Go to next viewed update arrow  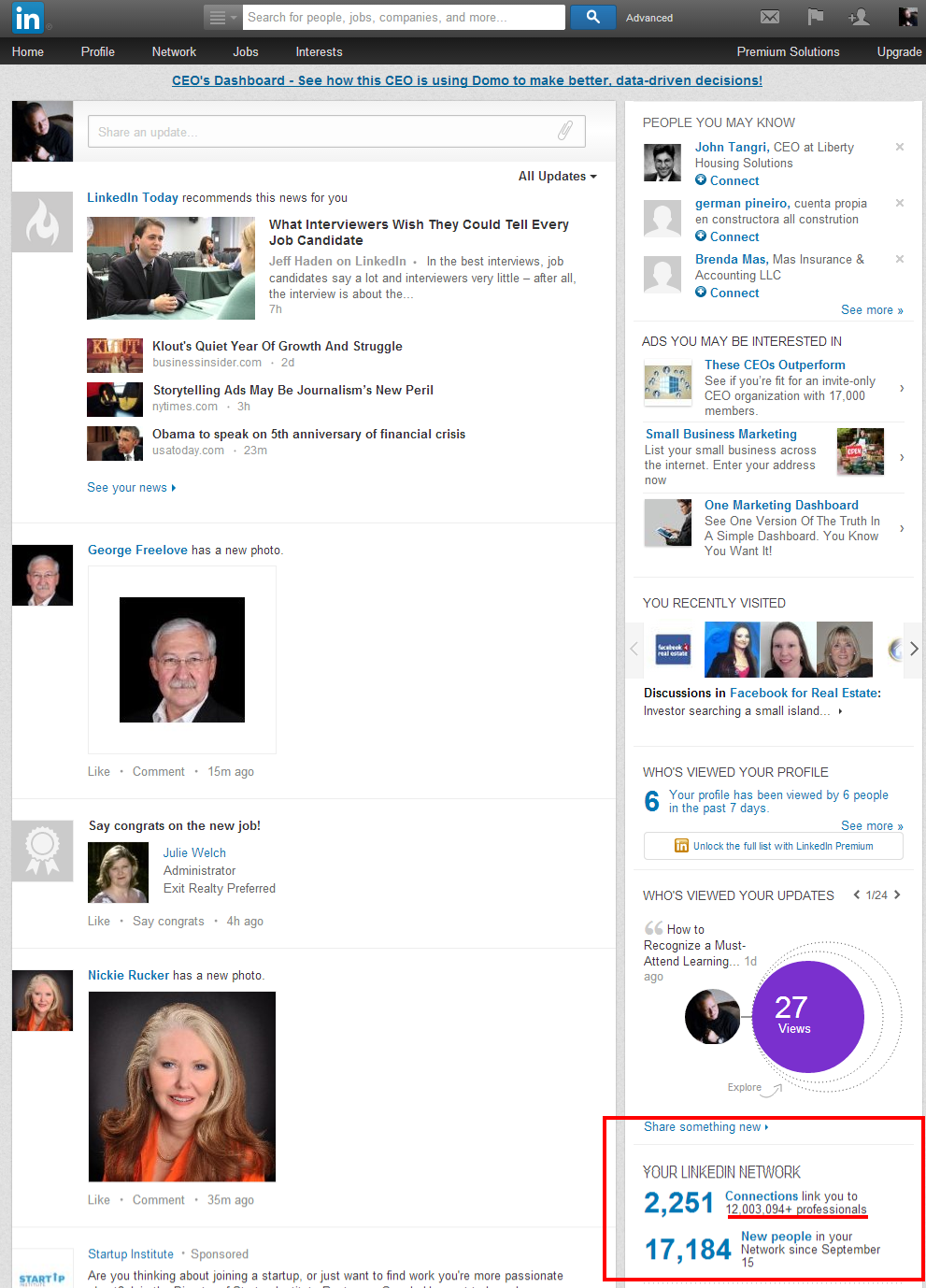click(x=897, y=894)
